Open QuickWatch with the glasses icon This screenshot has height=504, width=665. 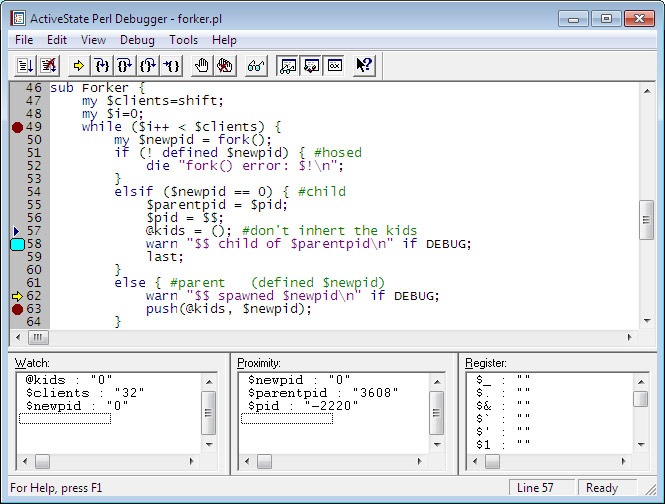pos(256,66)
